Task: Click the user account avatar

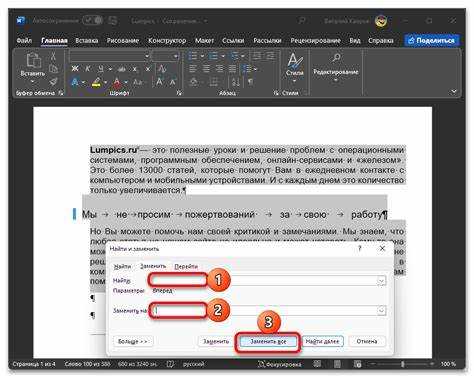Action: pos(381,21)
